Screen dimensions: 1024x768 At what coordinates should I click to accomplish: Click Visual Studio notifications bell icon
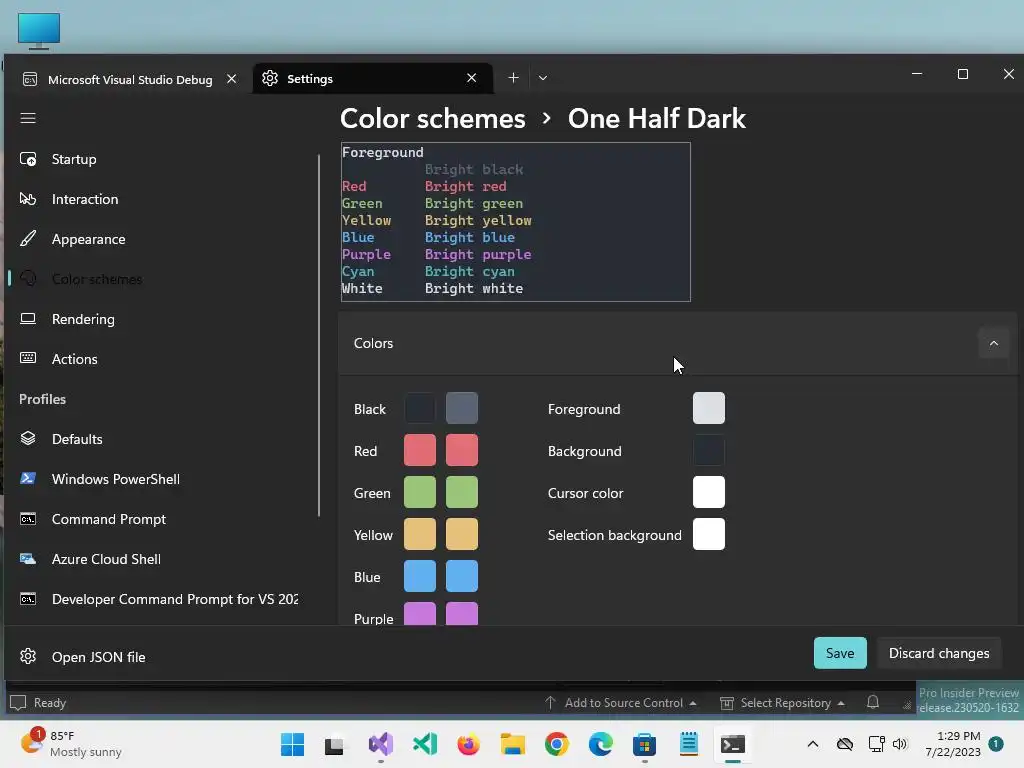(872, 702)
